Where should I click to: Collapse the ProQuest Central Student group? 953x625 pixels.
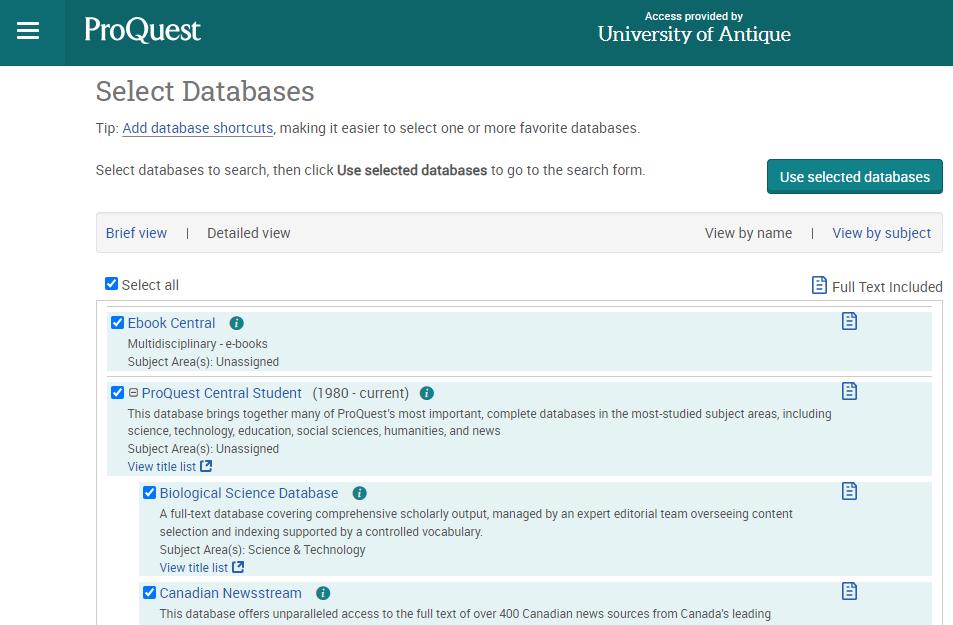(134, 393)
